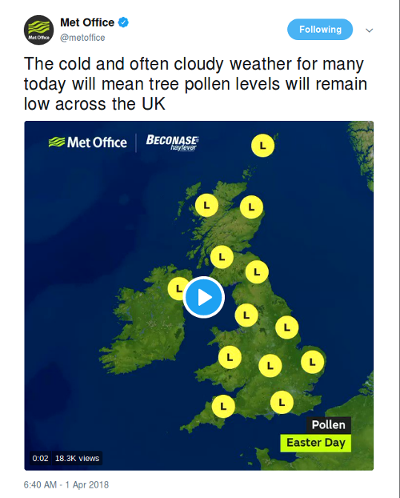Toggle the Following button
Image resolution: width=400 pixels, height=498 pixels.
(320, 29)
